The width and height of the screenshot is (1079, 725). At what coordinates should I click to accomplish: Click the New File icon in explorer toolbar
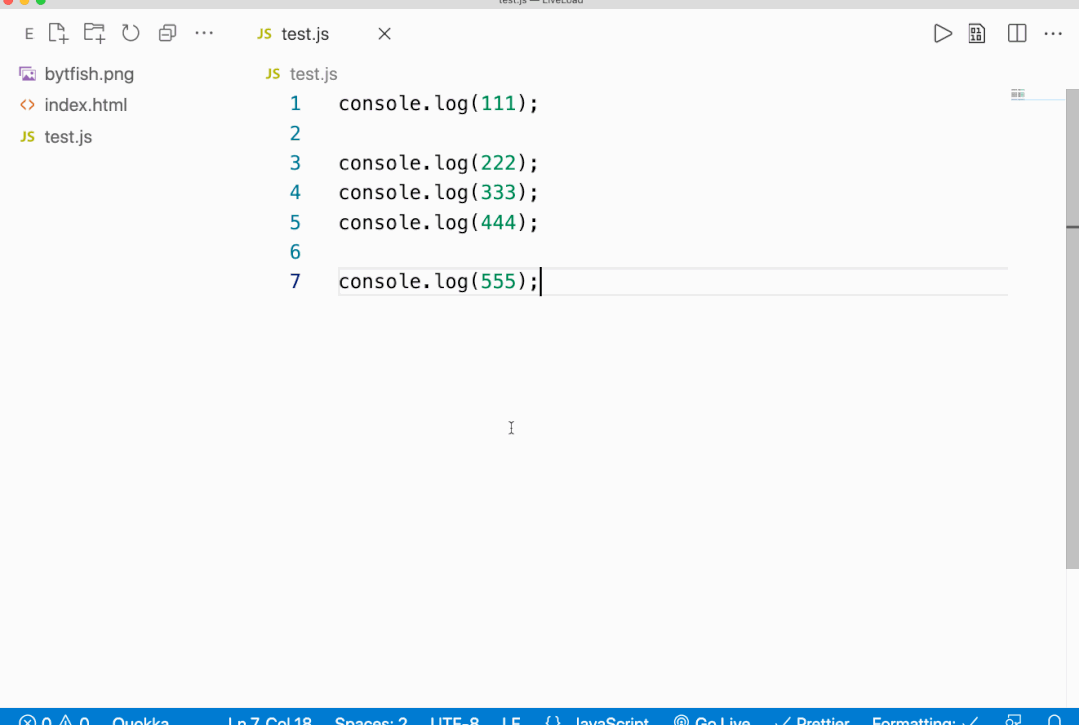(x=58, y=33)
